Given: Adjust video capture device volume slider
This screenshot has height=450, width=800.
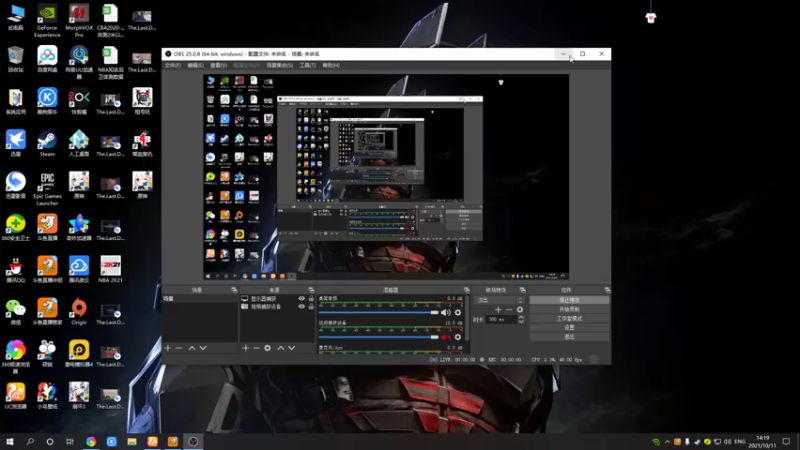Looking at the screenshot, I should click(x=379, y=337).
